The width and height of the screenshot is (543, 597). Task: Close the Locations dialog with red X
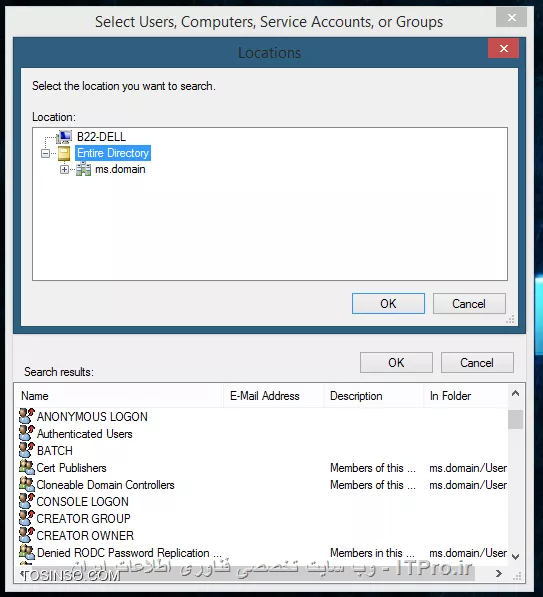[503, 48]
